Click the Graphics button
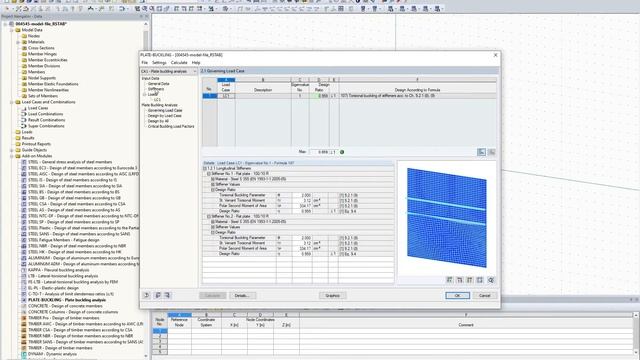Image resolution: width=640 pixels, height=360 pixels. point(333,296)
